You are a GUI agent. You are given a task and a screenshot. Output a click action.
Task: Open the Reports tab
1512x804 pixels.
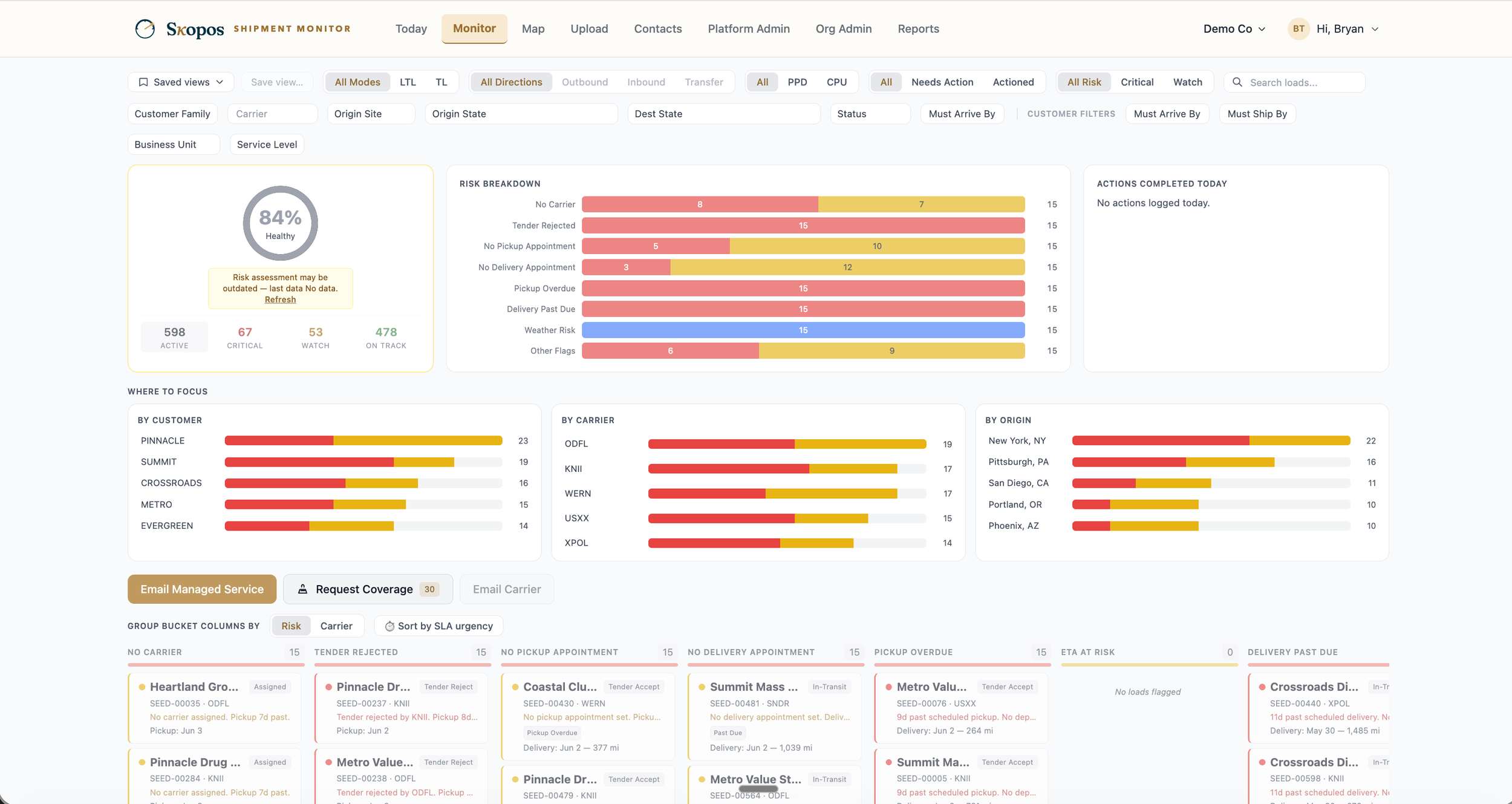pyautogui.click(x=918, y=28)
